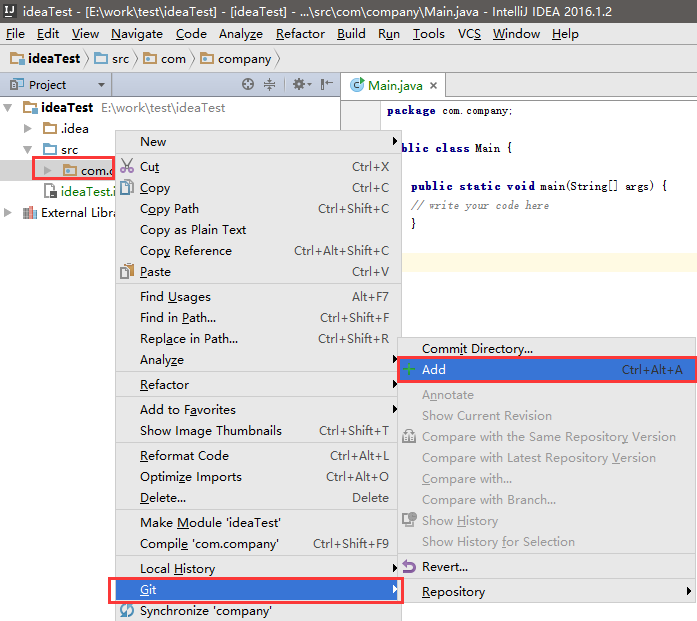Select the Main.java editor tab
The width and height of the screenshot is (697, 621).
coord(388,86)
